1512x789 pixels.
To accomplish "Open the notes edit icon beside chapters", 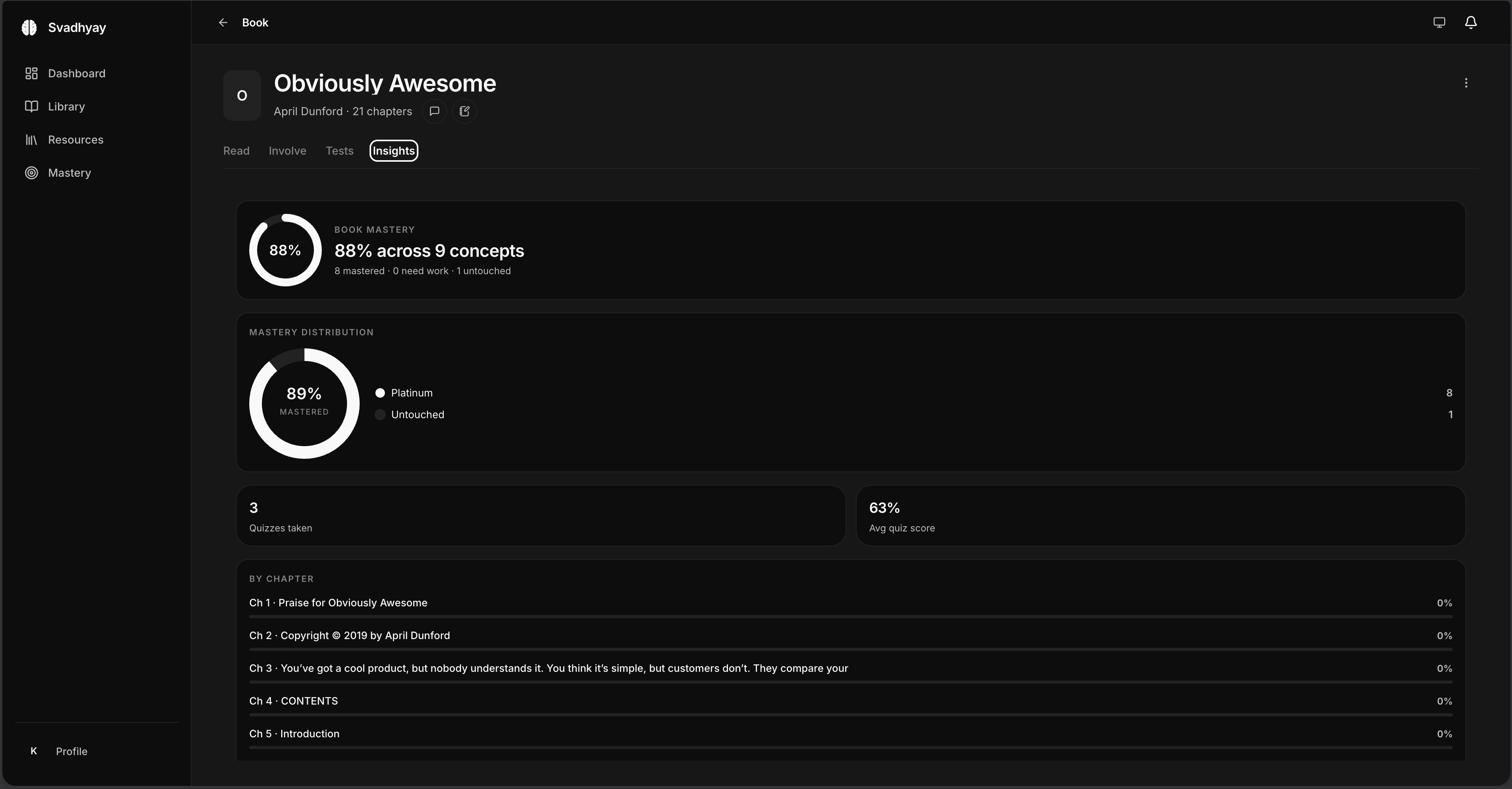I will (464, 111).
